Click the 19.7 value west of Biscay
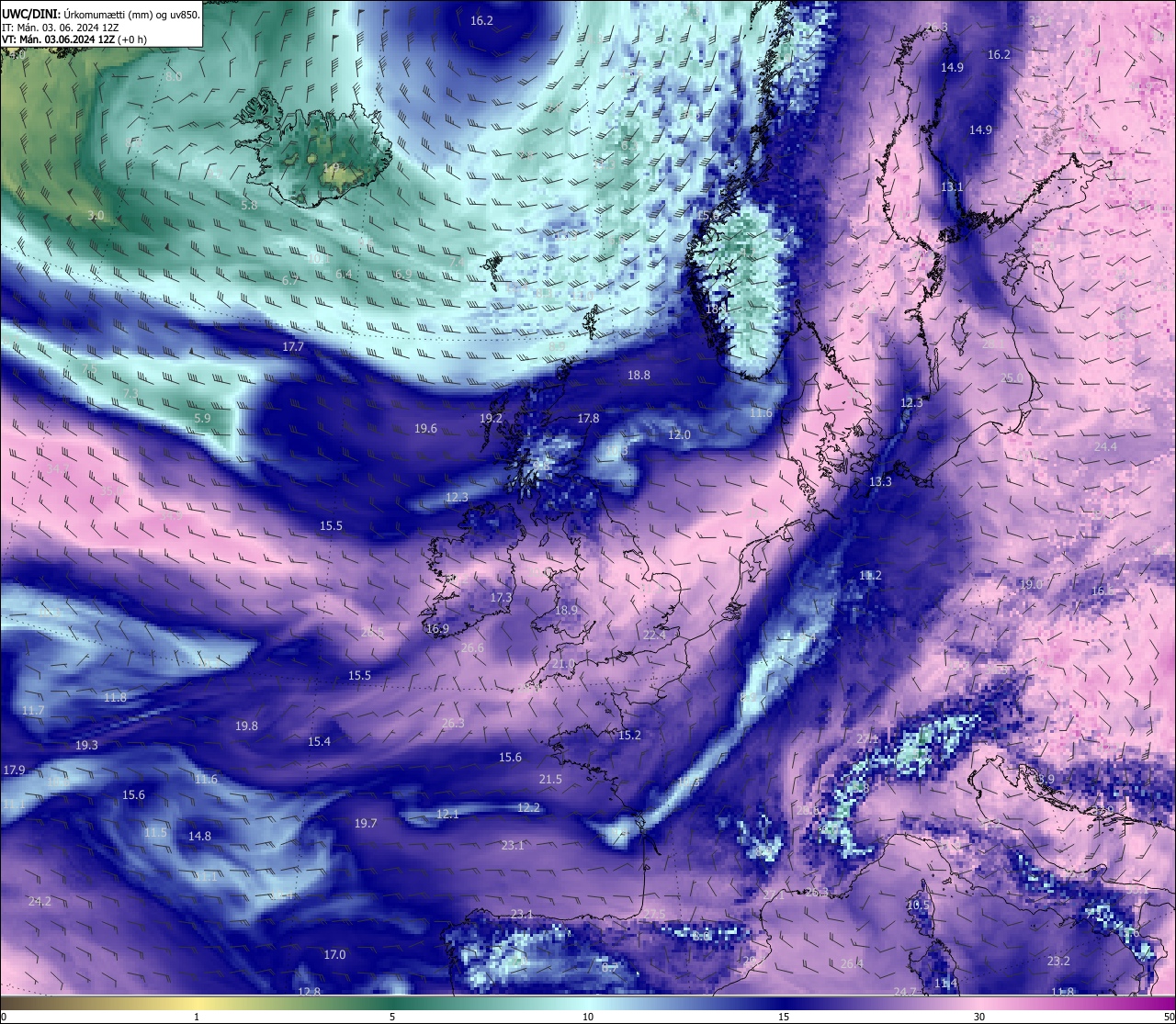 366,823
